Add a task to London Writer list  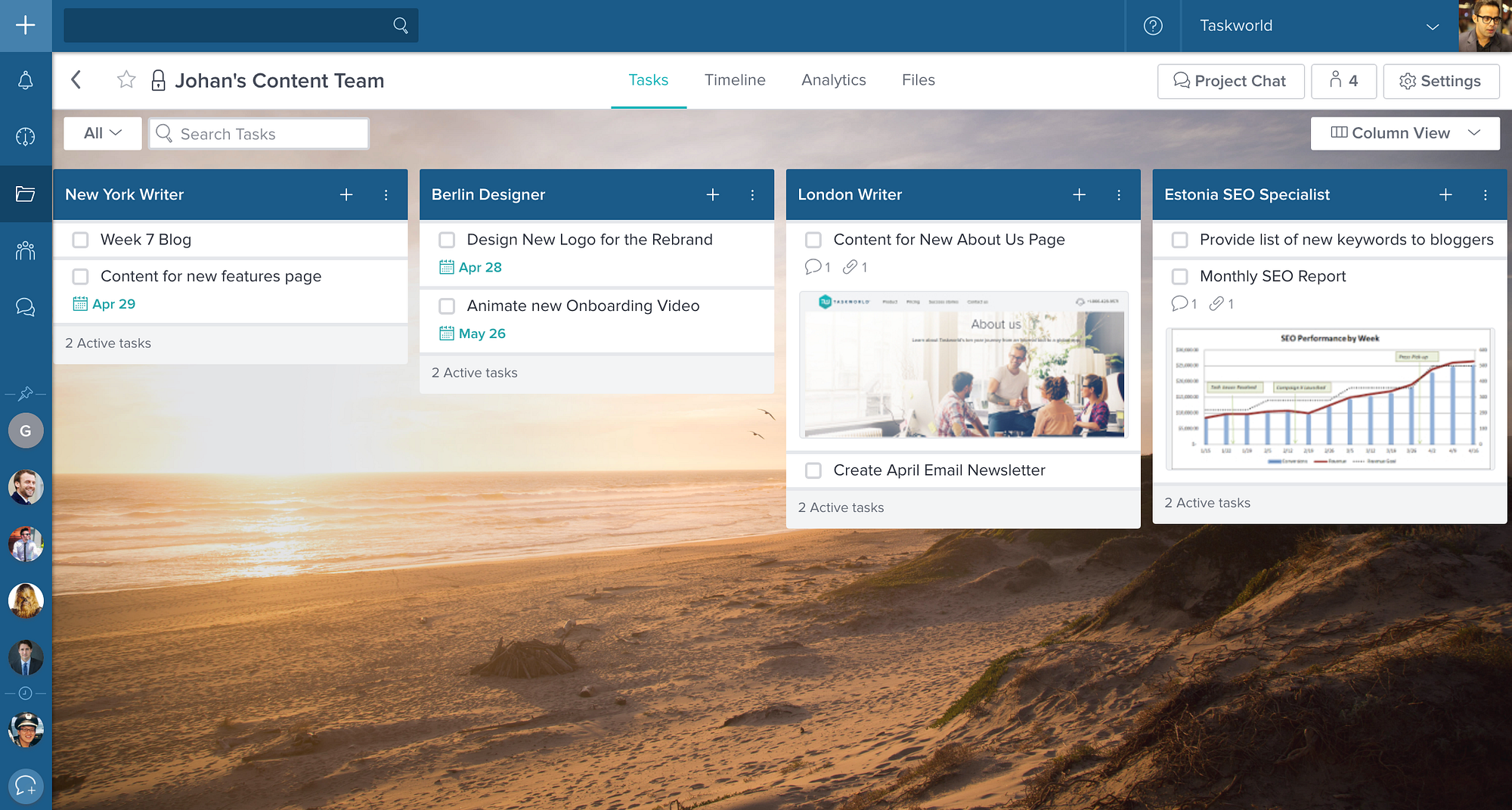(1080, 194)
